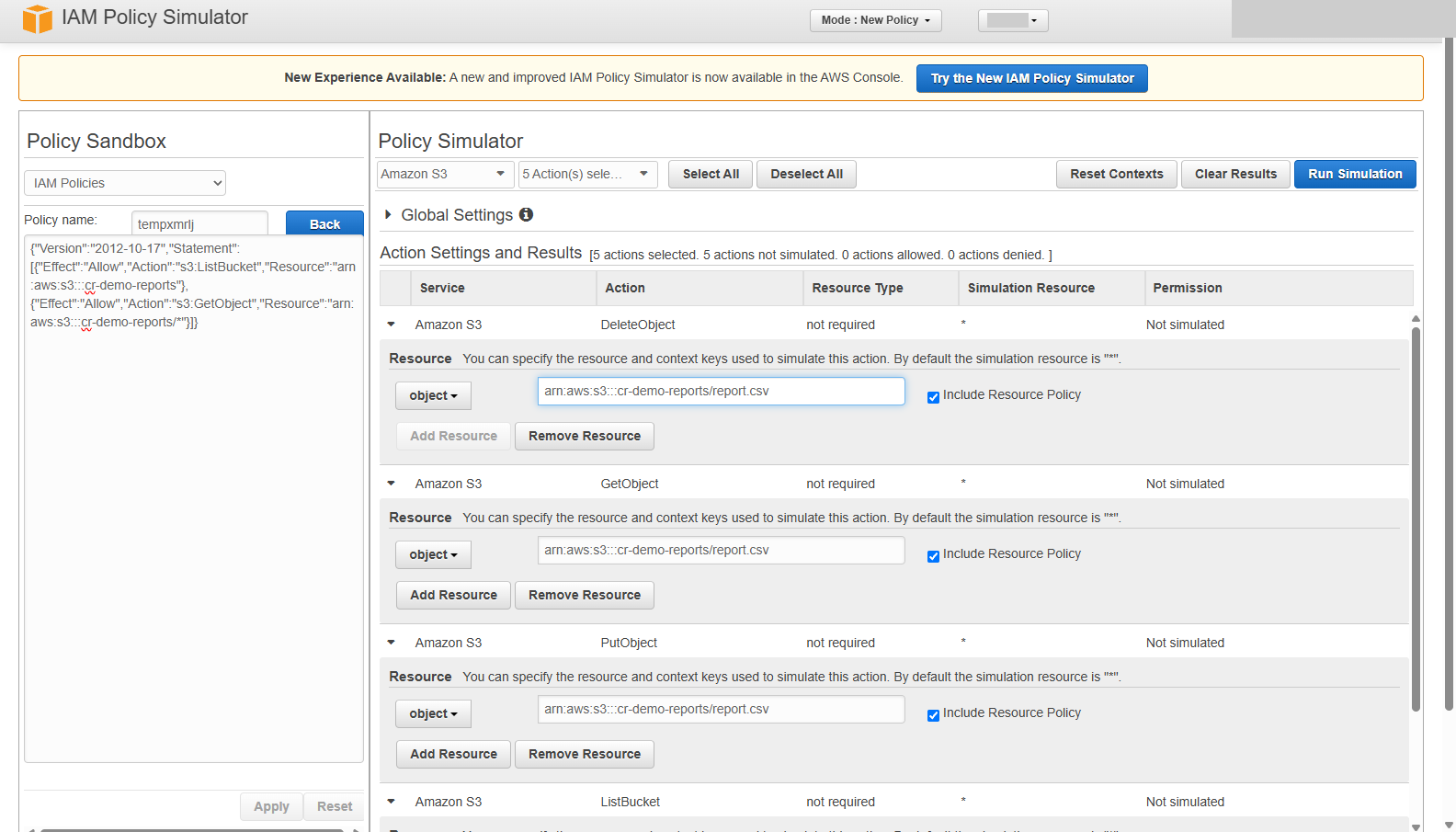This screenshot has height=832, width=1456.
Task: Open the IAM Policies select box
Action: pyautogui.click(x=125, y=183)
